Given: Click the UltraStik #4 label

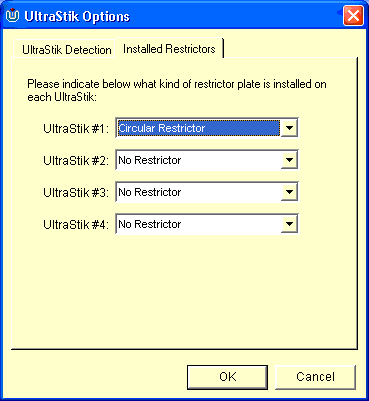Looking at the screenshot, I should point(76,224).
